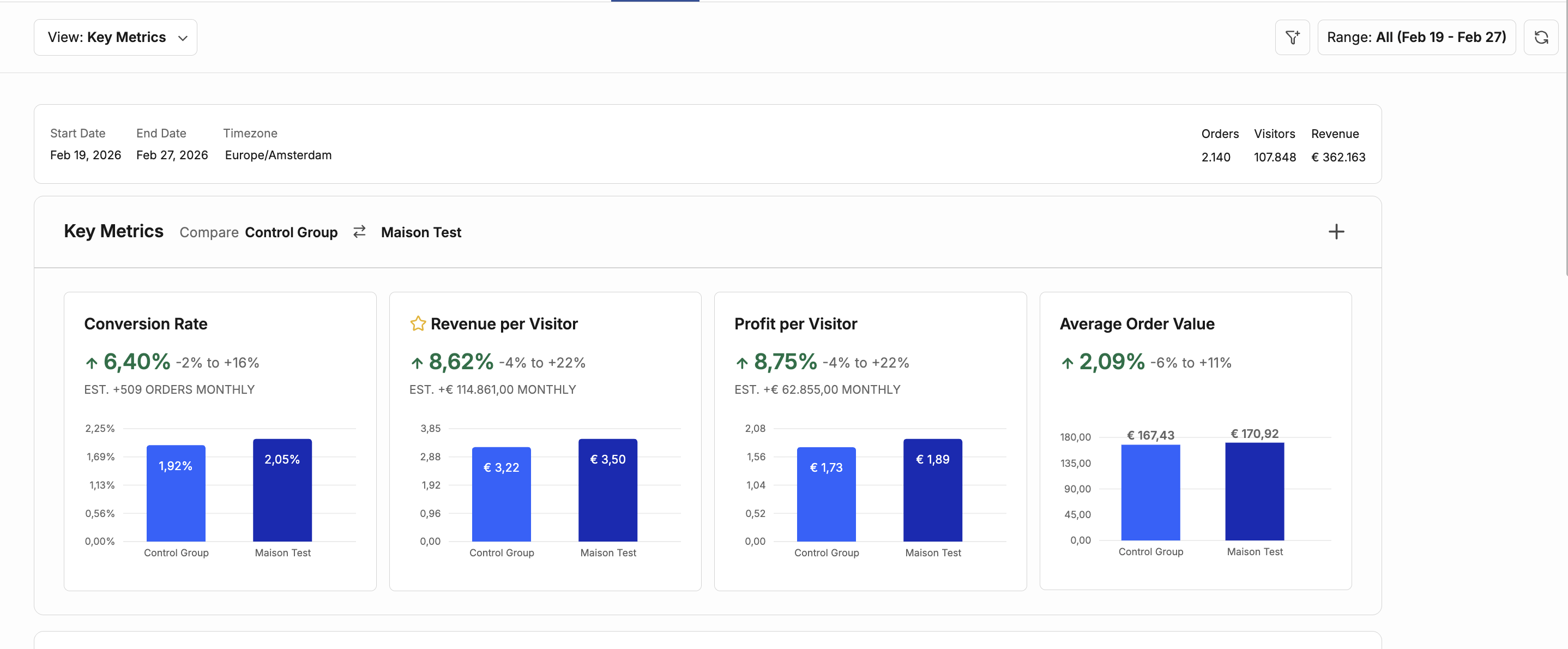
Task: Click the up arrow beside 8,75%
Action: [x=741, y=363]
